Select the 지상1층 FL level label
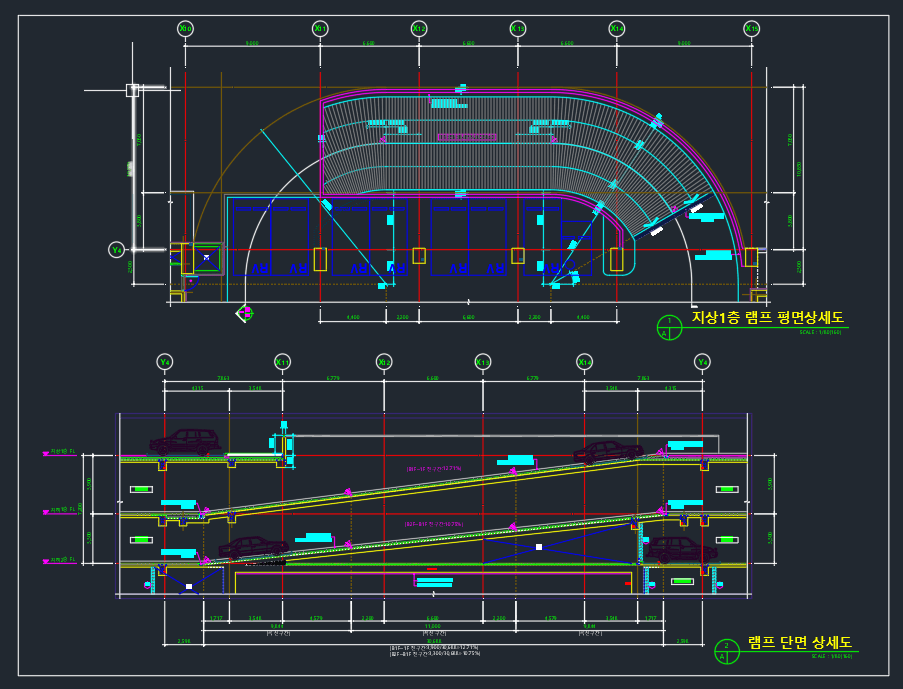 point(63,451)
